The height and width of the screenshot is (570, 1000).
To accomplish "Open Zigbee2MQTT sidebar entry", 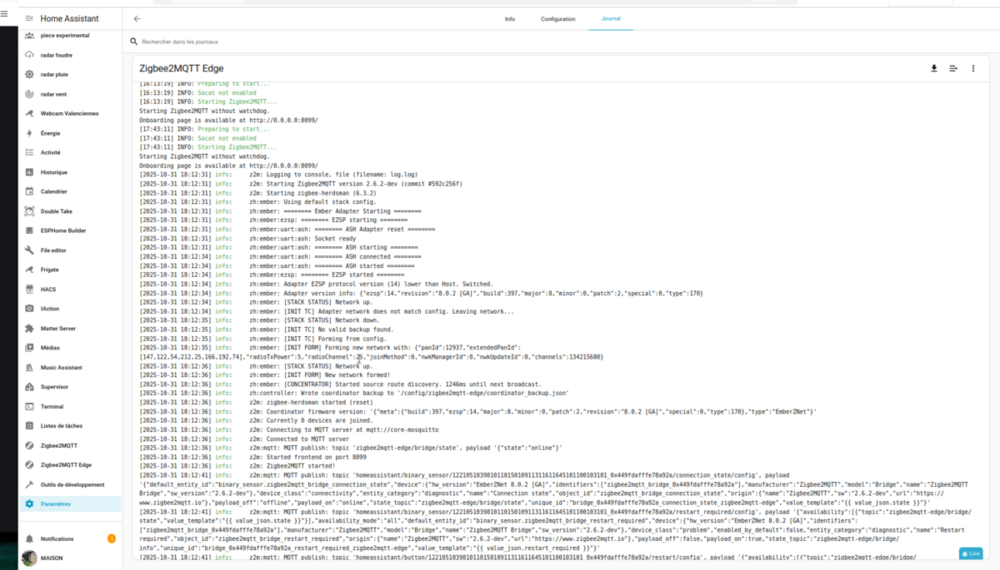I will click(70, 446).
